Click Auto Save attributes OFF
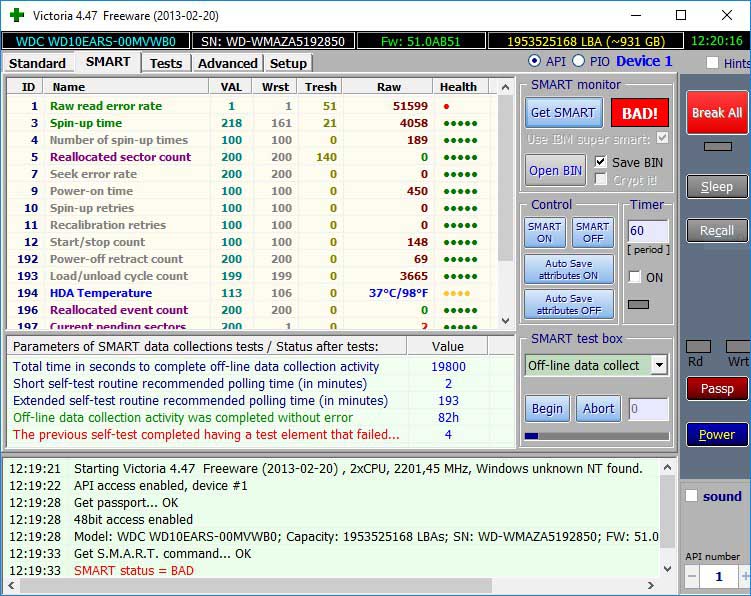This screenshot has width=751, height=596. (569, 304)
